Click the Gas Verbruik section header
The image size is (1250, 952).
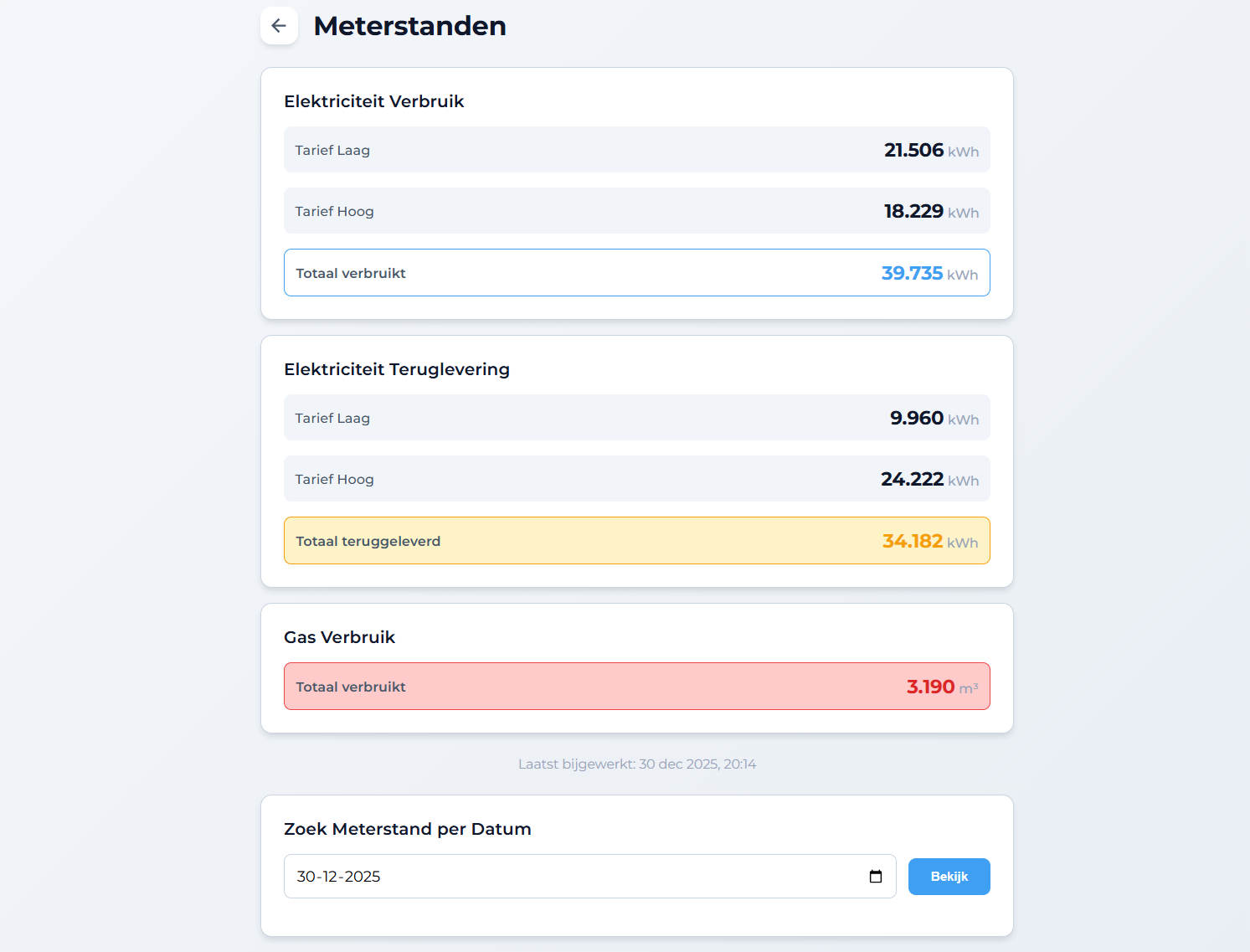[339, 636]
